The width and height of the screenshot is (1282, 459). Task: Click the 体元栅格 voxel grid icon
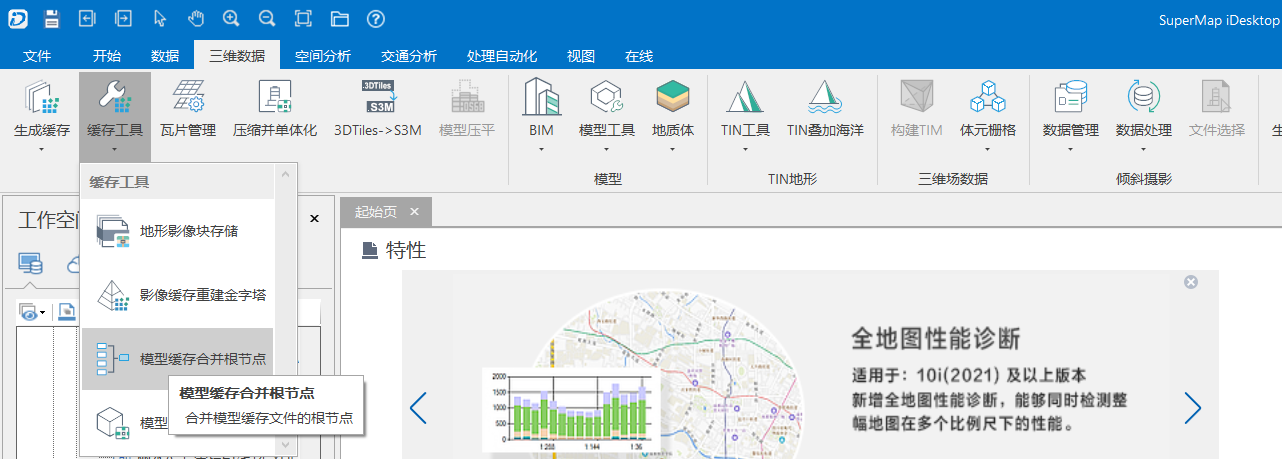pos(988,97)
